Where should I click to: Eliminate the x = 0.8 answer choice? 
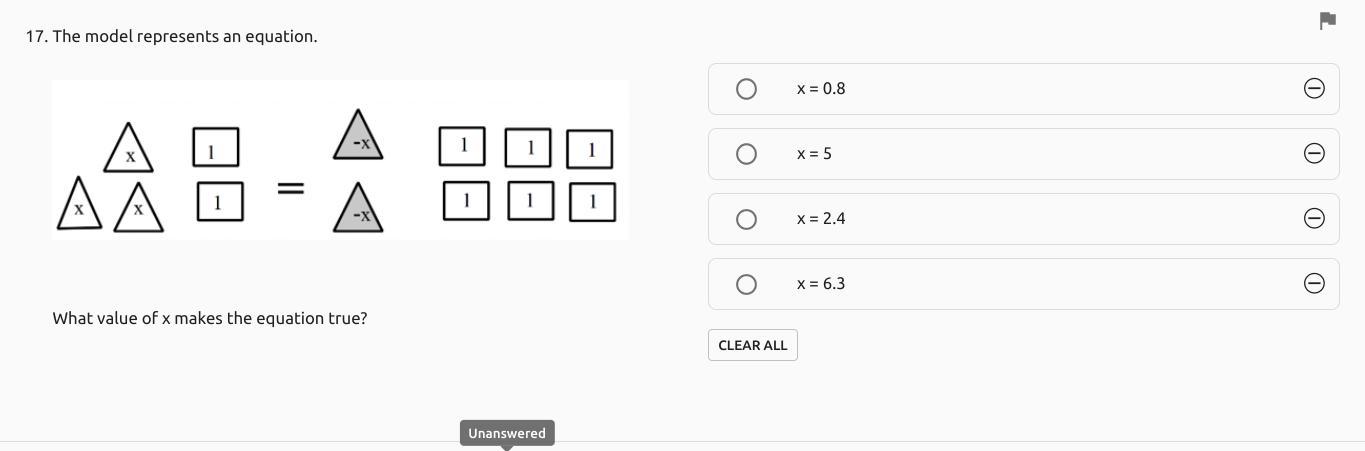click(x=1314, y=89)
